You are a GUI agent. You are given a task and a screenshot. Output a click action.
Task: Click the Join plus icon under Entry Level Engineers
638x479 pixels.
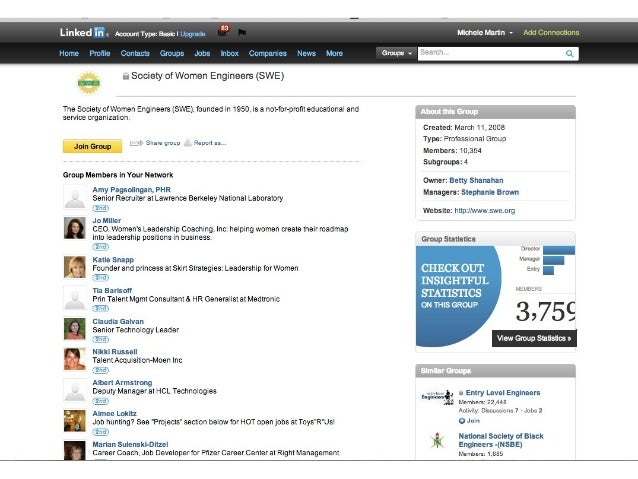[462, 421]
